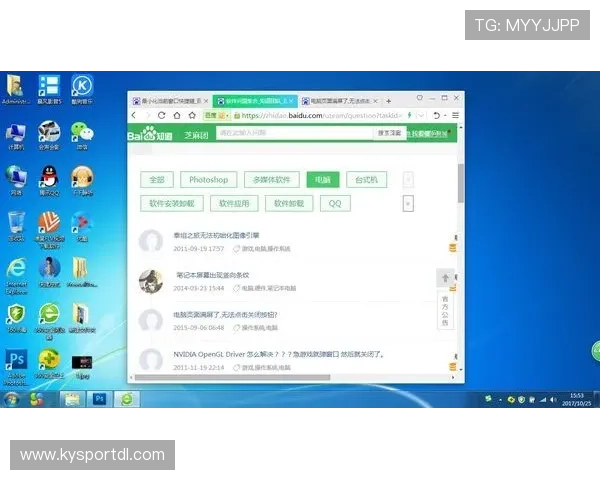Open the Kugou music K desktop icon

[x=82, y=89]
